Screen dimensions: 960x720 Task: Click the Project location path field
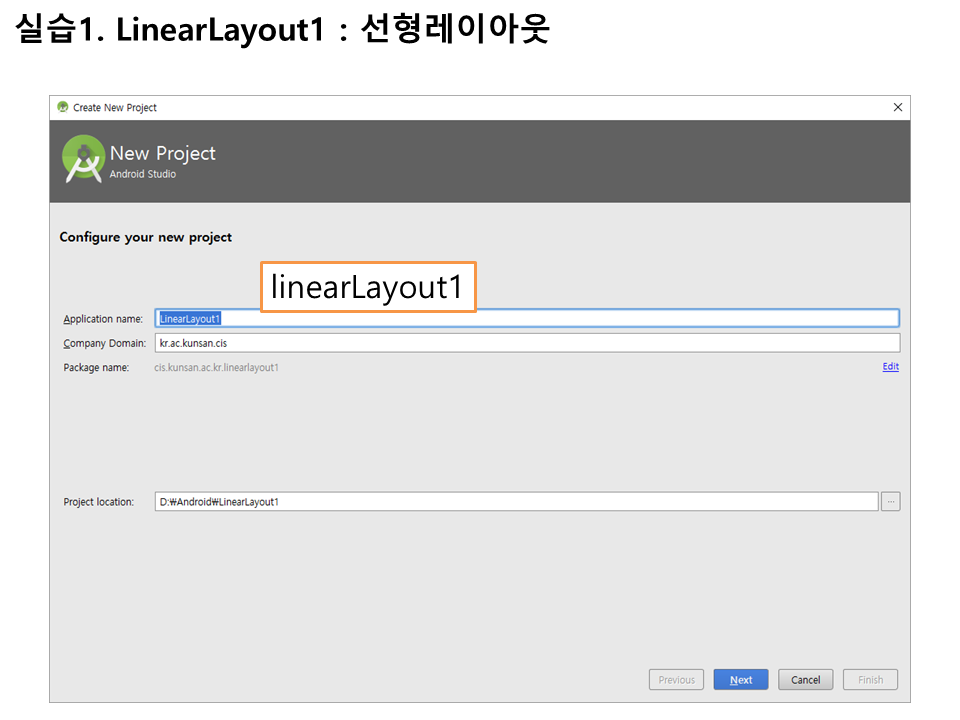(x=516, y=502)
